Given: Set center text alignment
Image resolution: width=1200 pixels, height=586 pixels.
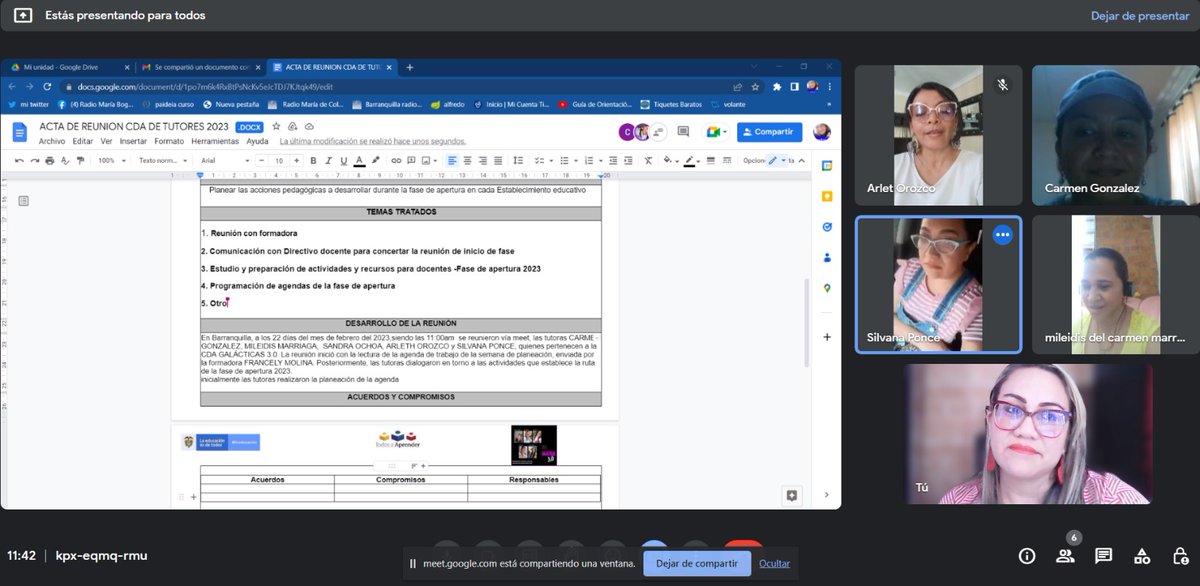Looking at the screenshot, I should tap(468, 160).
